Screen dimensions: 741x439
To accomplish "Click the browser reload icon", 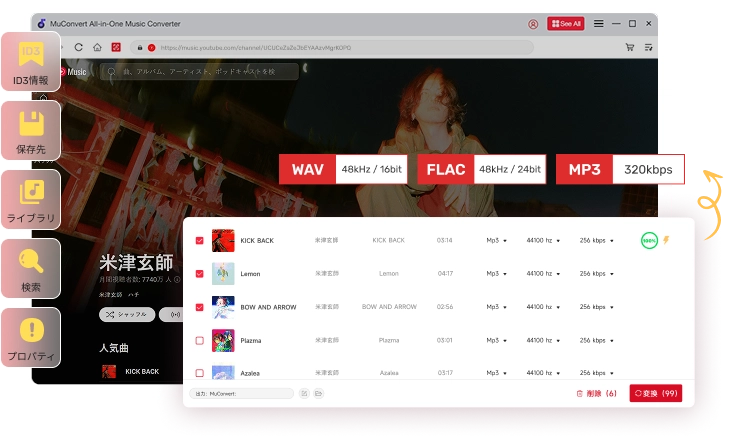I will pos(79,47).
